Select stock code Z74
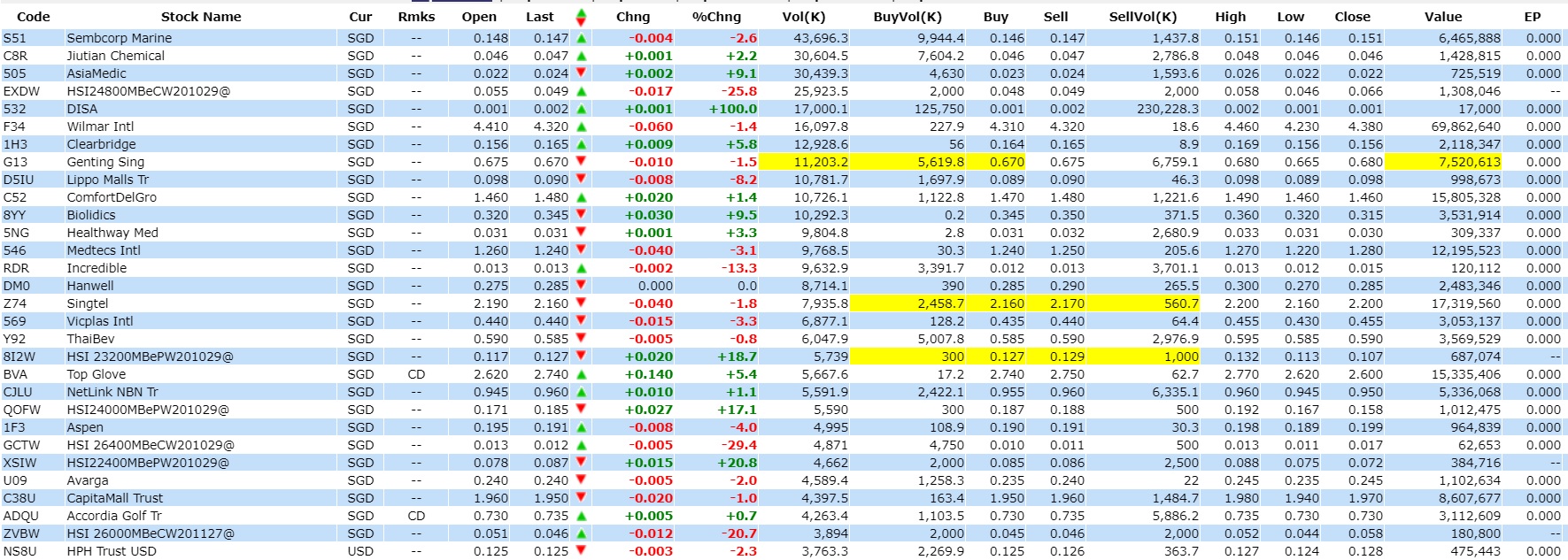Image resolution: width=1568 pixels, height=560 pixels. click(x=15, y=303)
